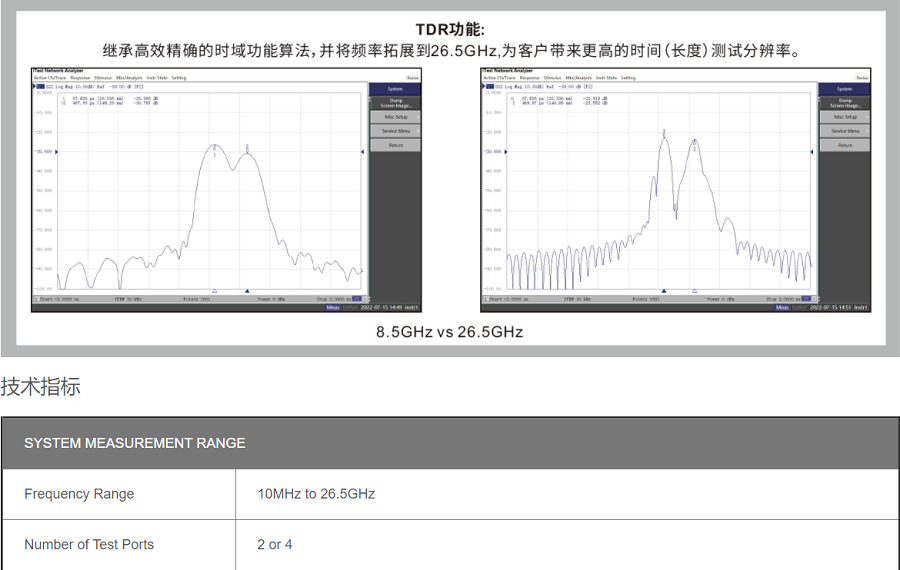Screen dimensions: 900x570
Task: Click Dump Screen Image in the left analyzer screenshot
Action: pyautogui.click(x=396, y=103)
